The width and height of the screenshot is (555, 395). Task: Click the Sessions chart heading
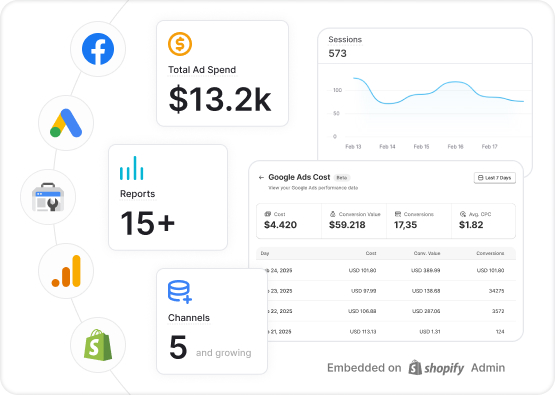pyautogui.click(x=345, y=39)
